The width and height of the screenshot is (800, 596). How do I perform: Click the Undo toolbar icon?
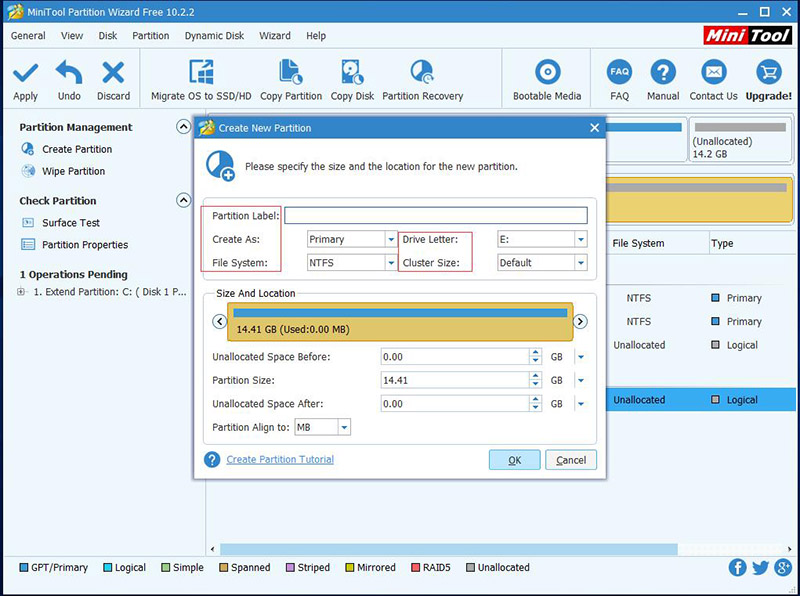click(69, 73)
